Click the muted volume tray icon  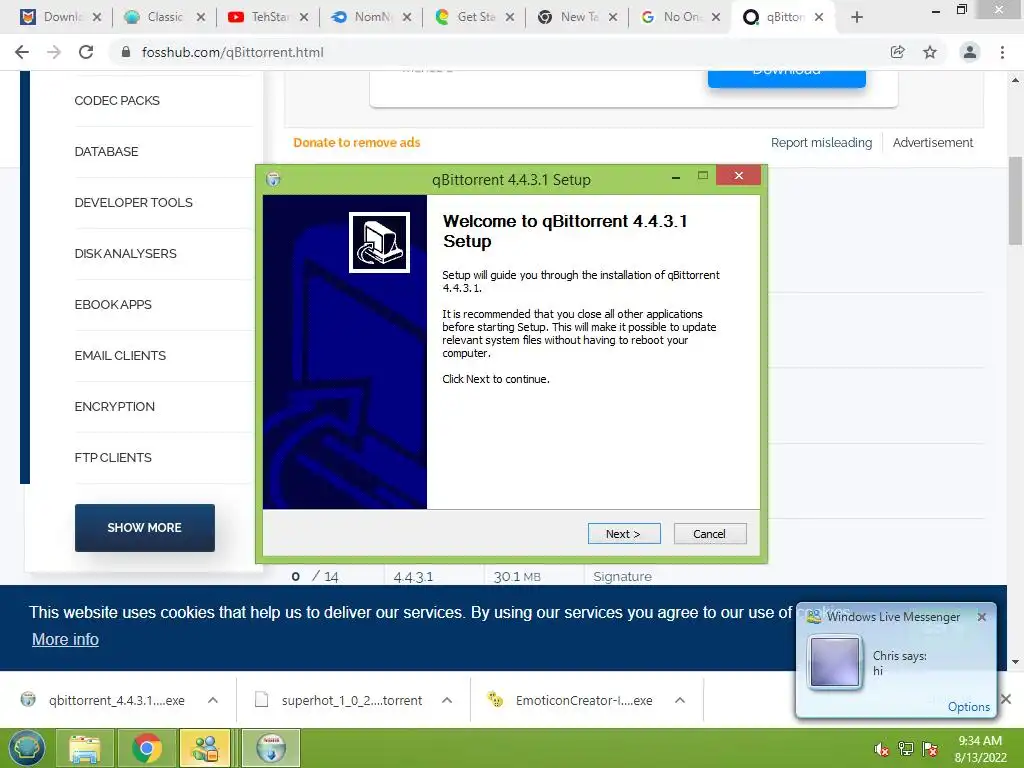click(x=881, y=749)
